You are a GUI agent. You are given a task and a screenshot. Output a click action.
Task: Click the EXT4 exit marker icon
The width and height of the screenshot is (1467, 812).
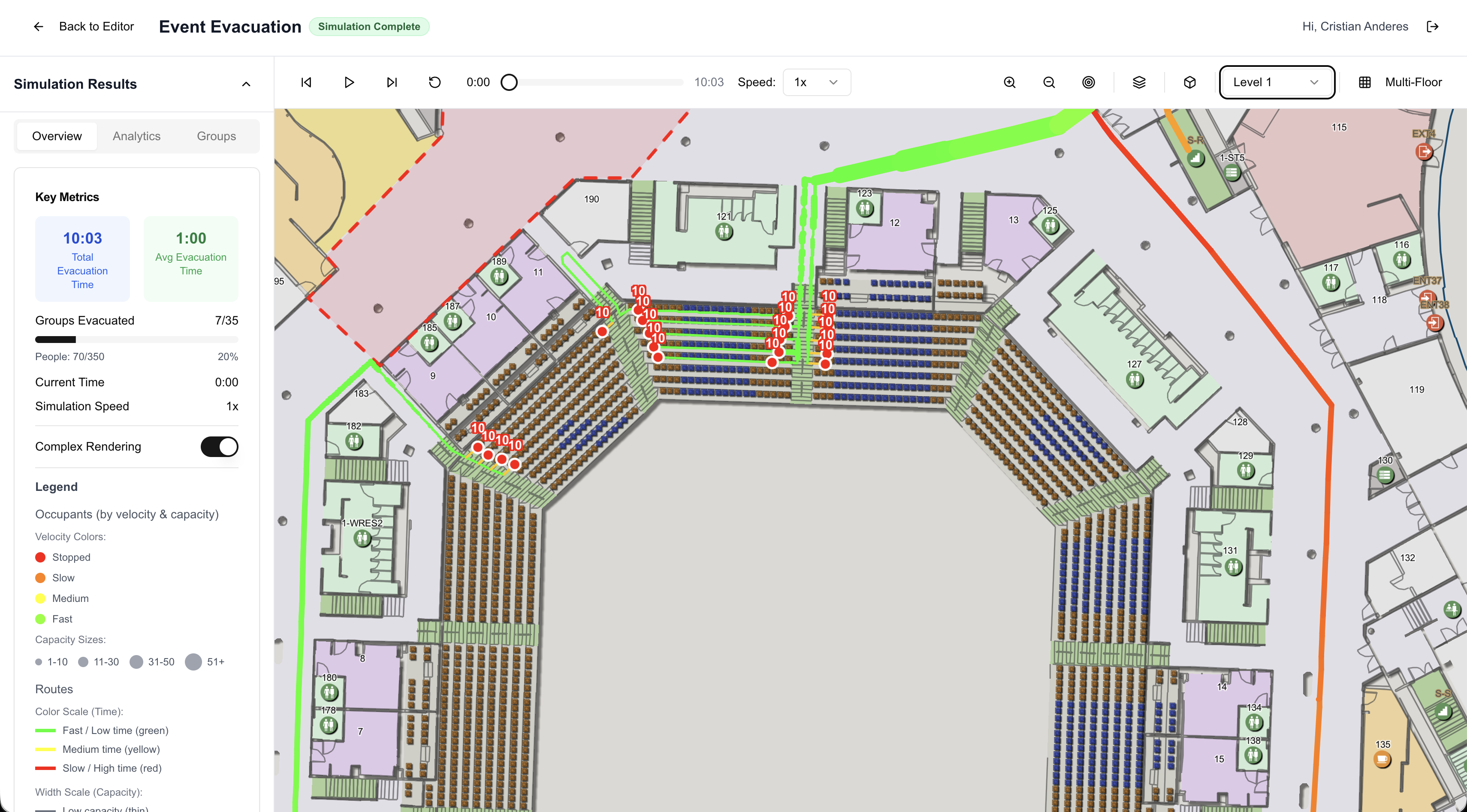(x=1423, y=151)
